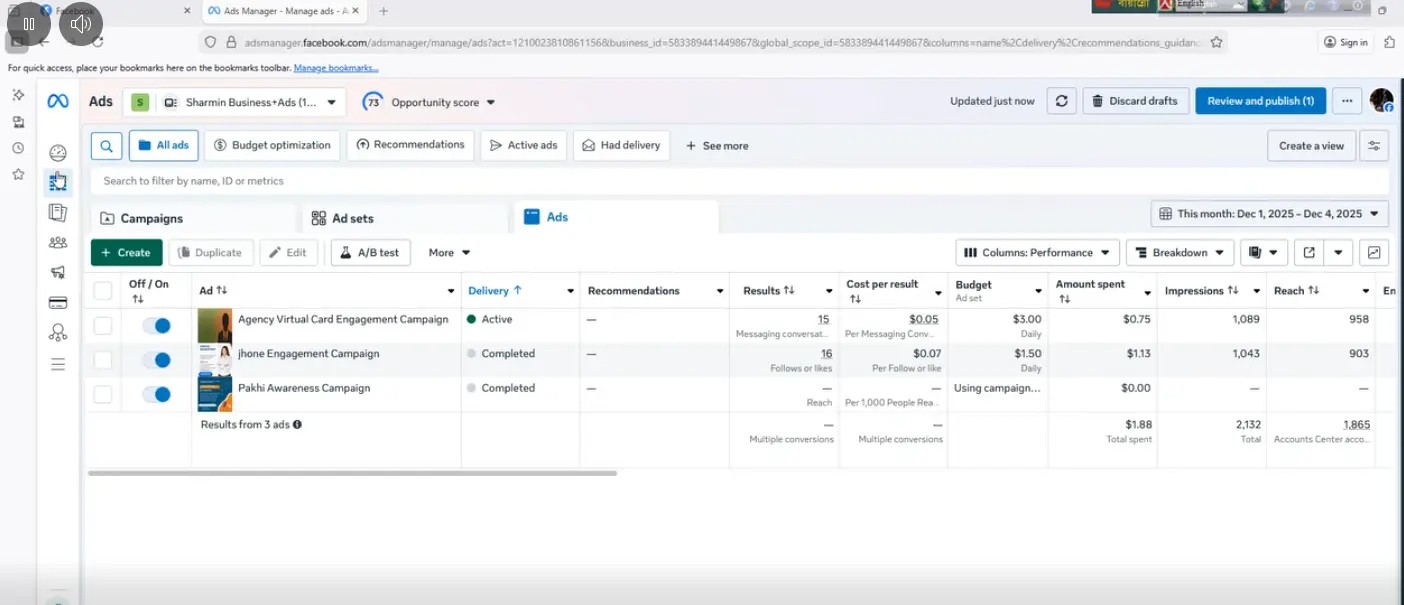Image resolution: width=1404 pixels, height=605 pixels.
Task: Open the account overview gauge icon
Action: [x=58, y=153]
